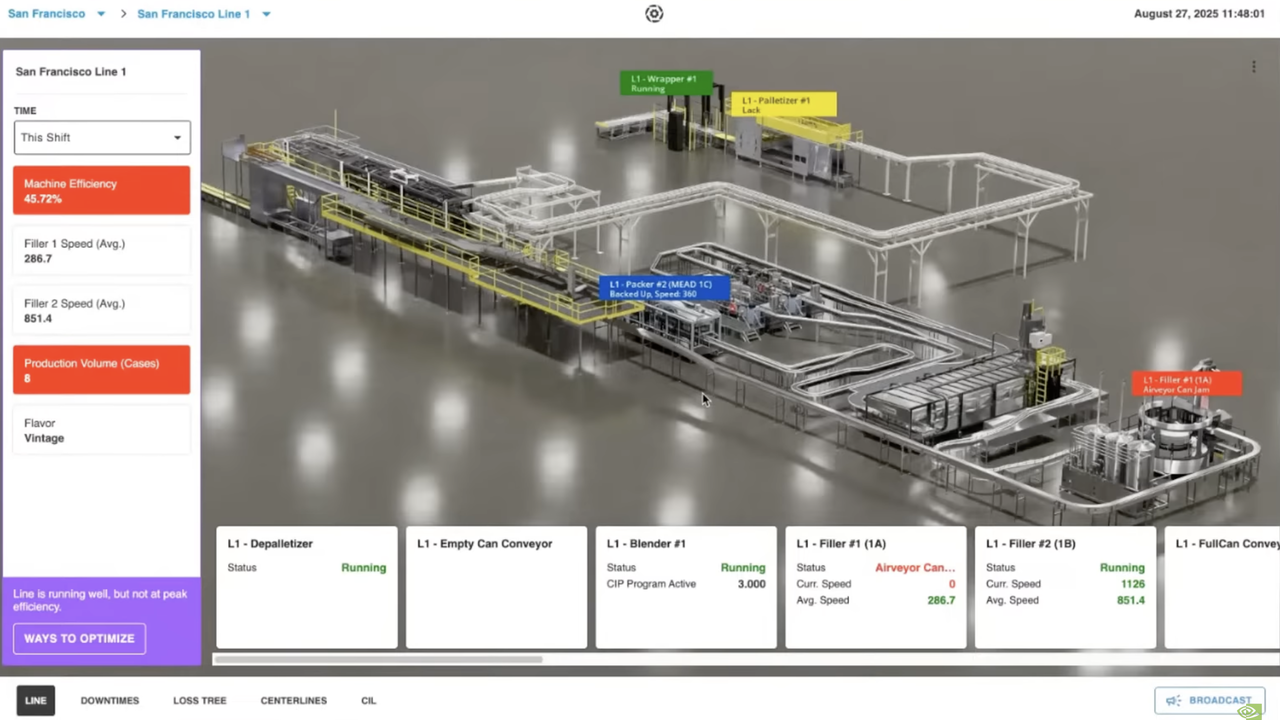Click the Running status in Filler #2 card

[x=1122, y=568]
